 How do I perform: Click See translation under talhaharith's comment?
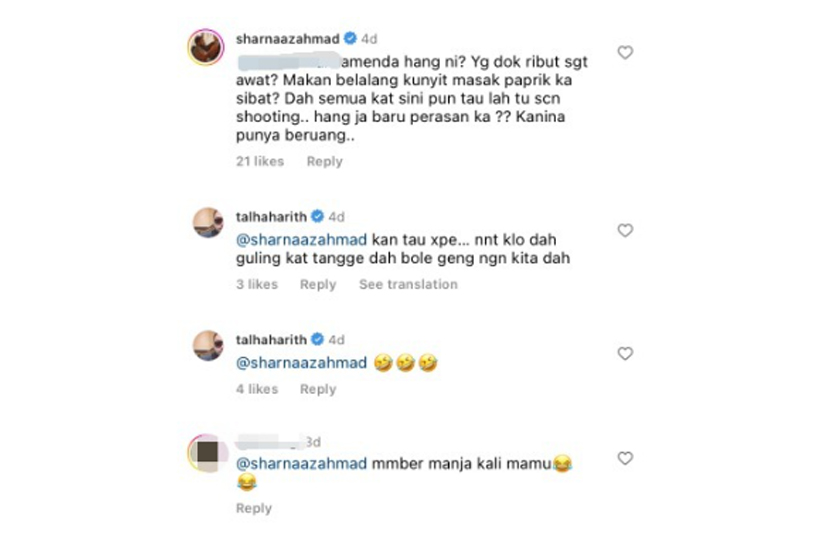408,284
